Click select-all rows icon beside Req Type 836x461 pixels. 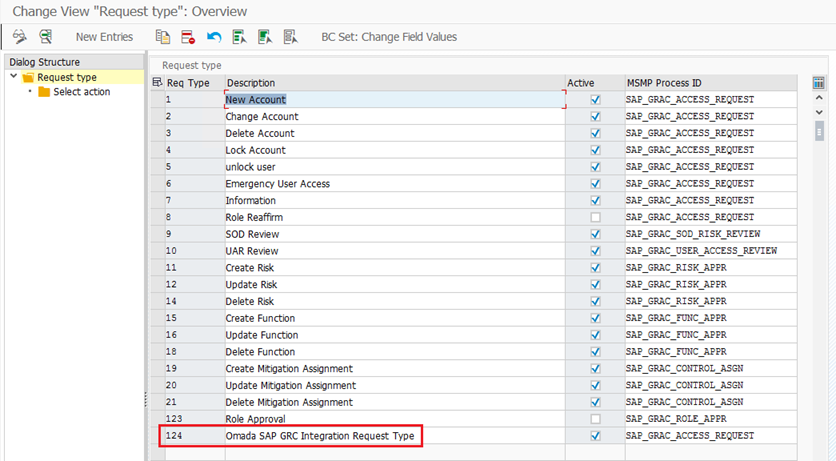coord(157,83)
